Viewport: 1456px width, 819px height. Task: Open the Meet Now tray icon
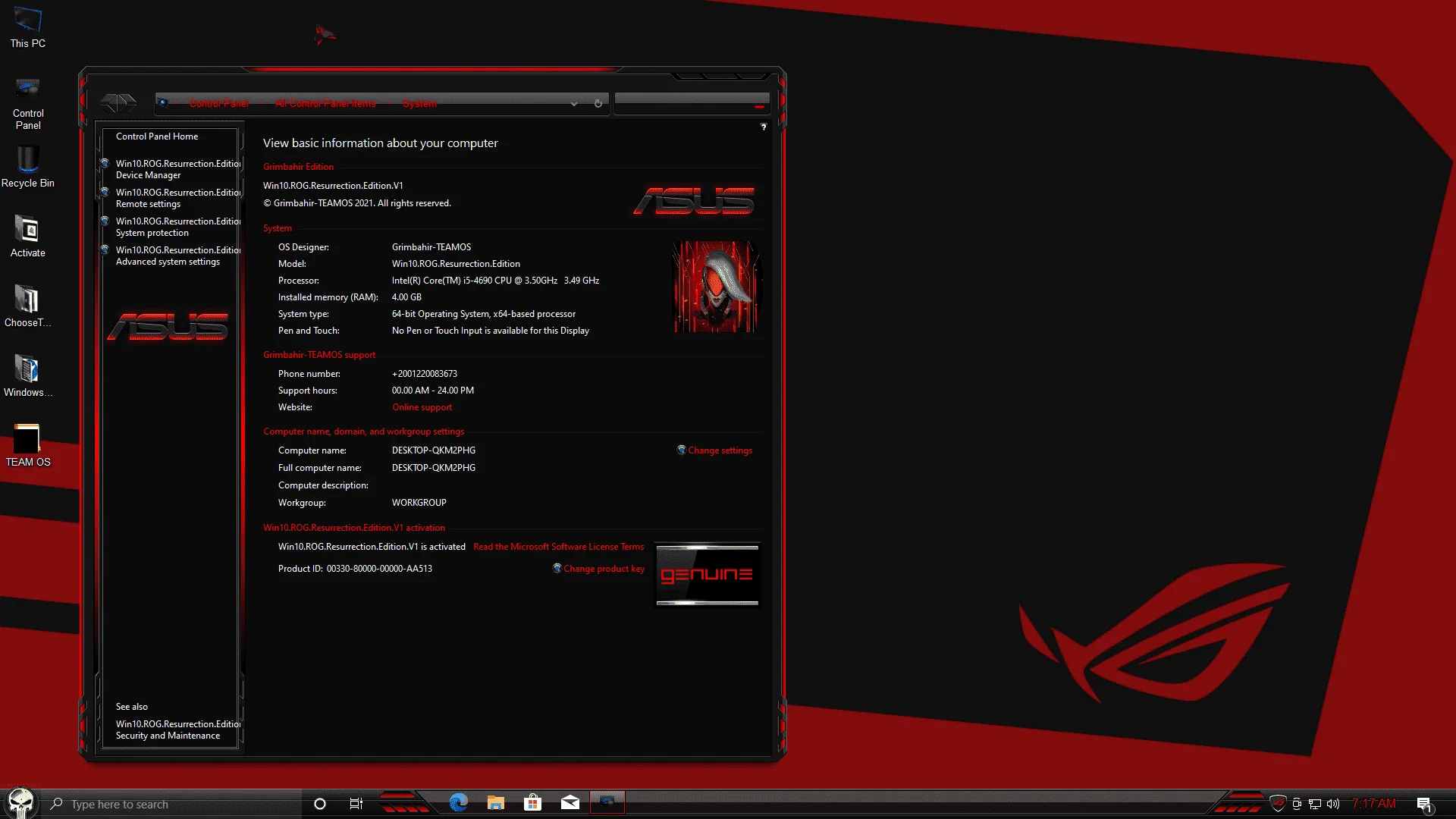point(1297,804)
